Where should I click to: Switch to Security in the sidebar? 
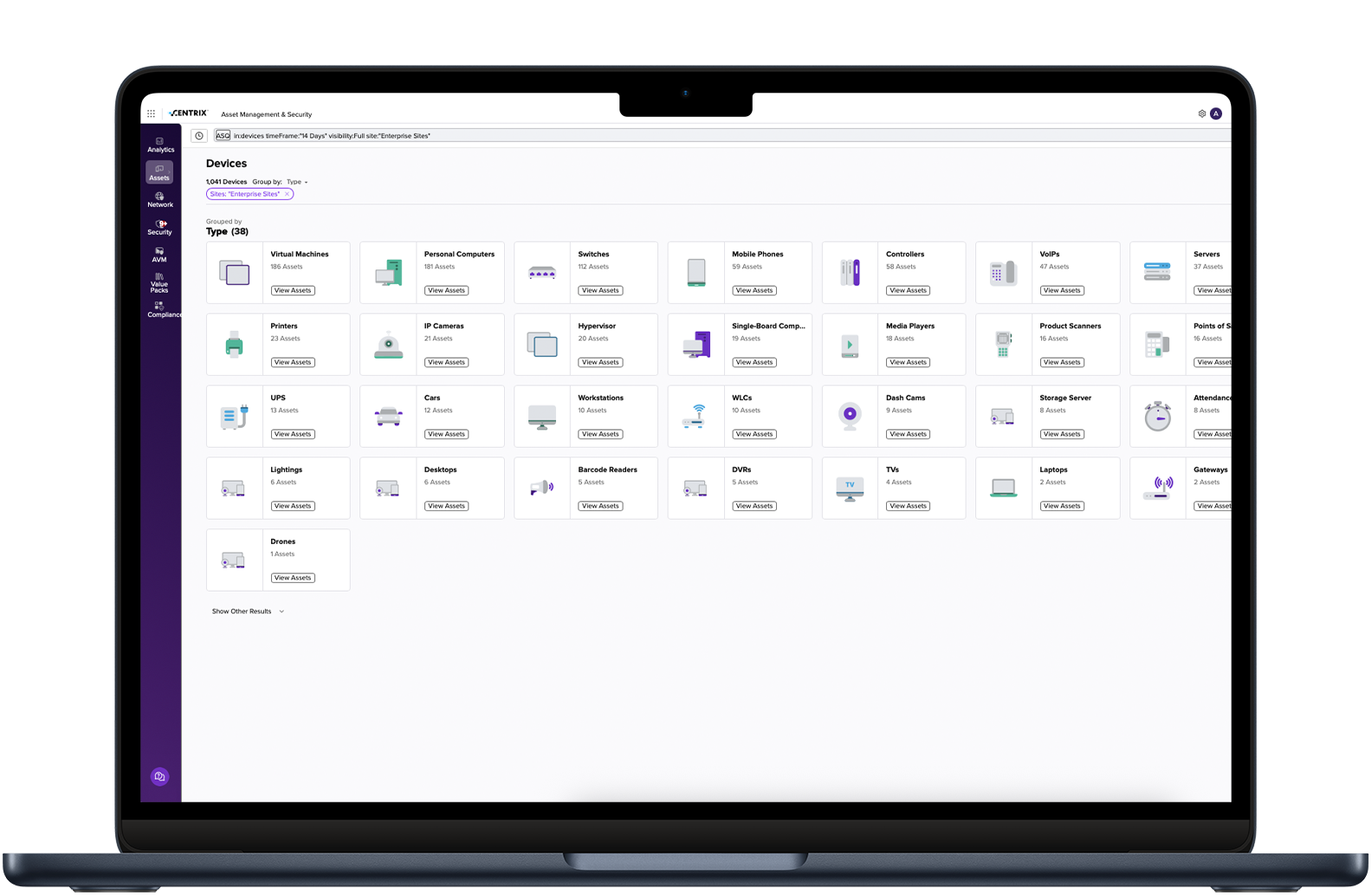[160, 227]
